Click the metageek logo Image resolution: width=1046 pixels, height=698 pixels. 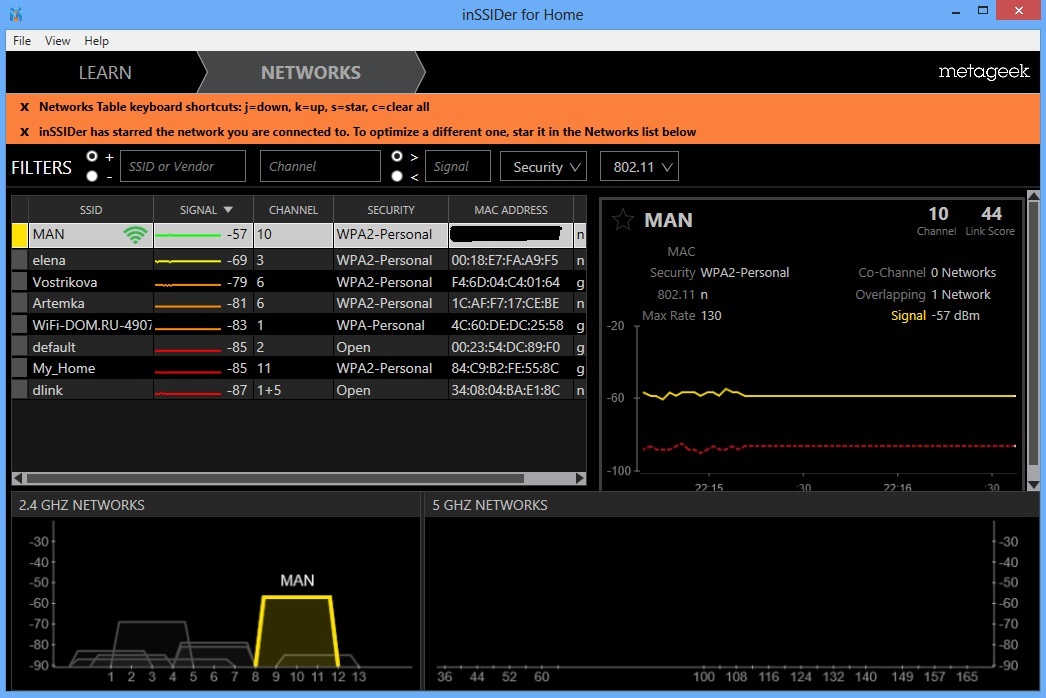(x=983, y=72)
